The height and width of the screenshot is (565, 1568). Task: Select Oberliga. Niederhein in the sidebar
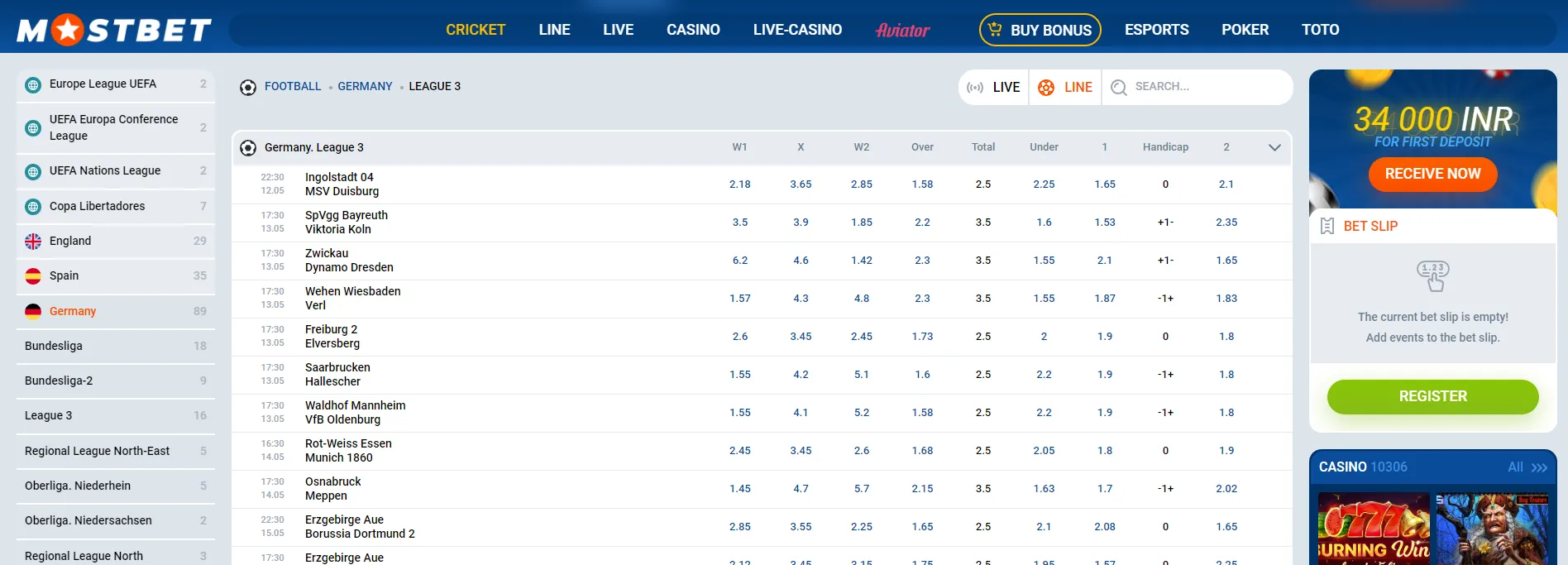[116, 486]
